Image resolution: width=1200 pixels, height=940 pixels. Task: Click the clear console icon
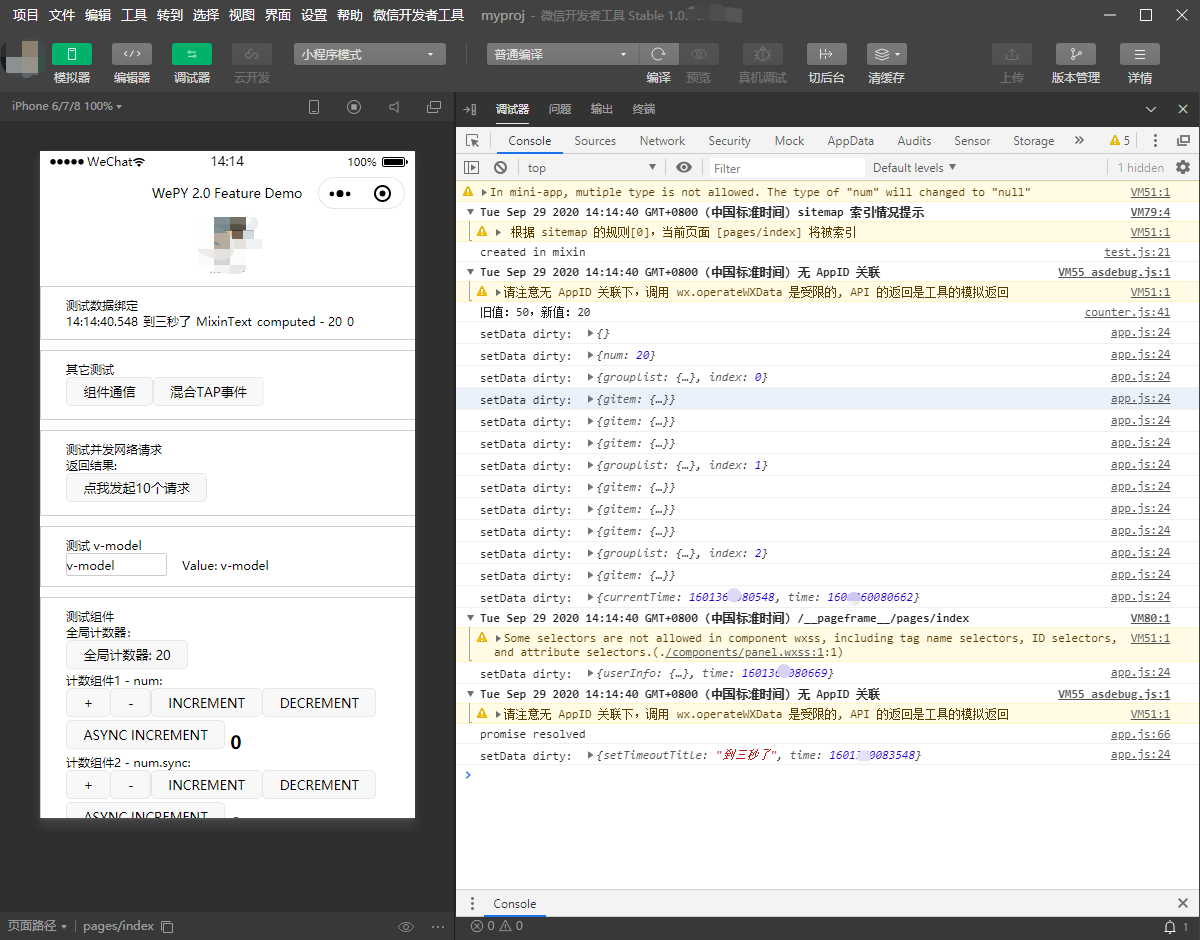coord(500,168)
